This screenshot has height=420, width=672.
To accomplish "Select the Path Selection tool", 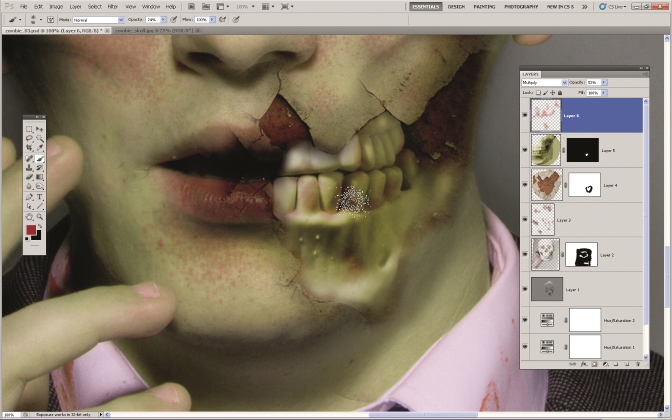I will click(x=29, y=207).
